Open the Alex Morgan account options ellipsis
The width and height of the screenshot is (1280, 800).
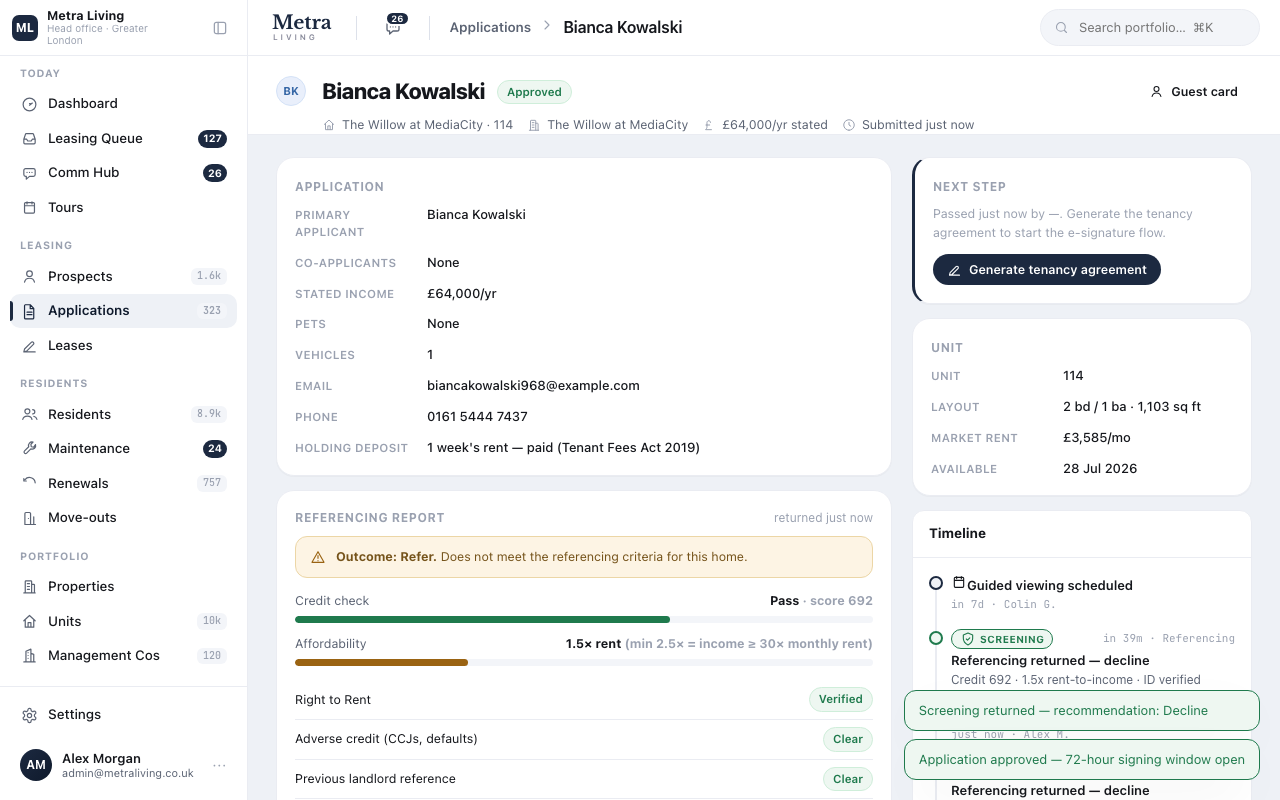point(219,766)
